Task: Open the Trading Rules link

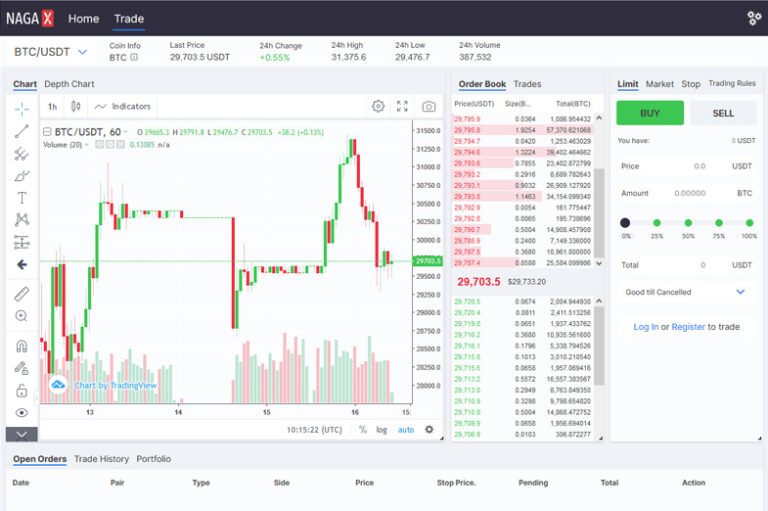Action: [x=732, y=83]
